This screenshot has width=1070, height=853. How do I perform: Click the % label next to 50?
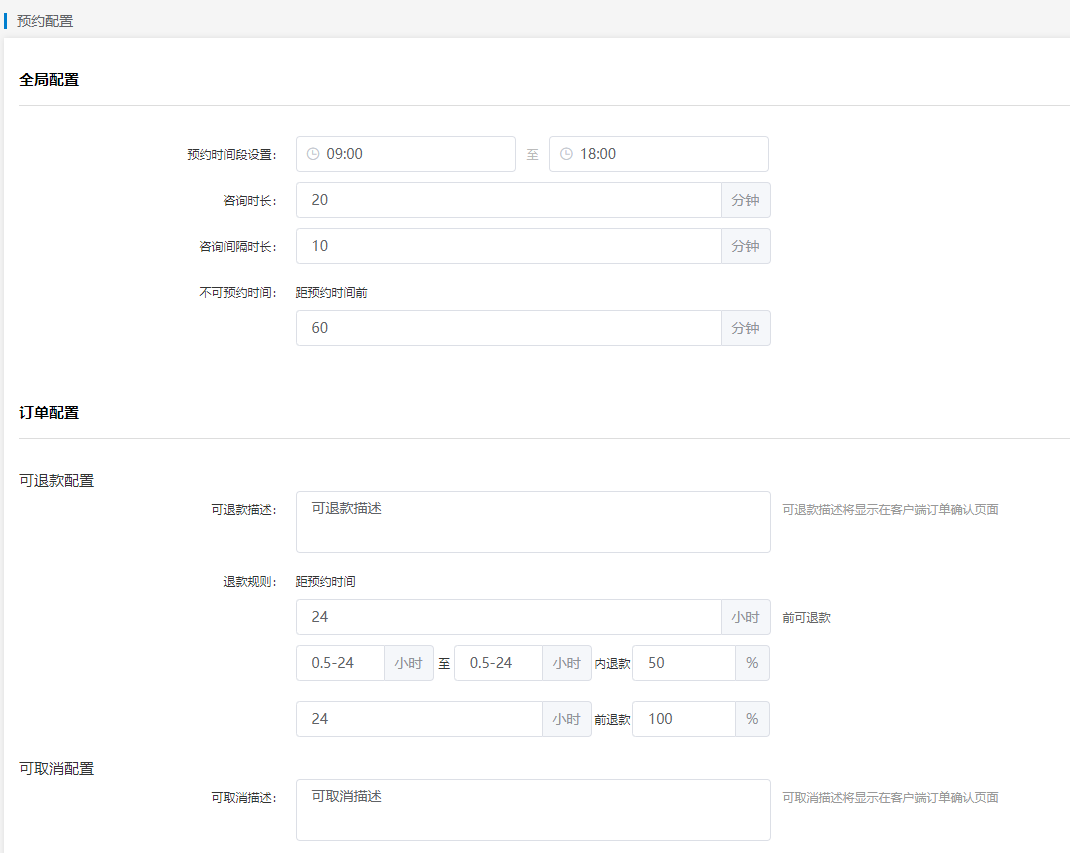tap(751, 662)
